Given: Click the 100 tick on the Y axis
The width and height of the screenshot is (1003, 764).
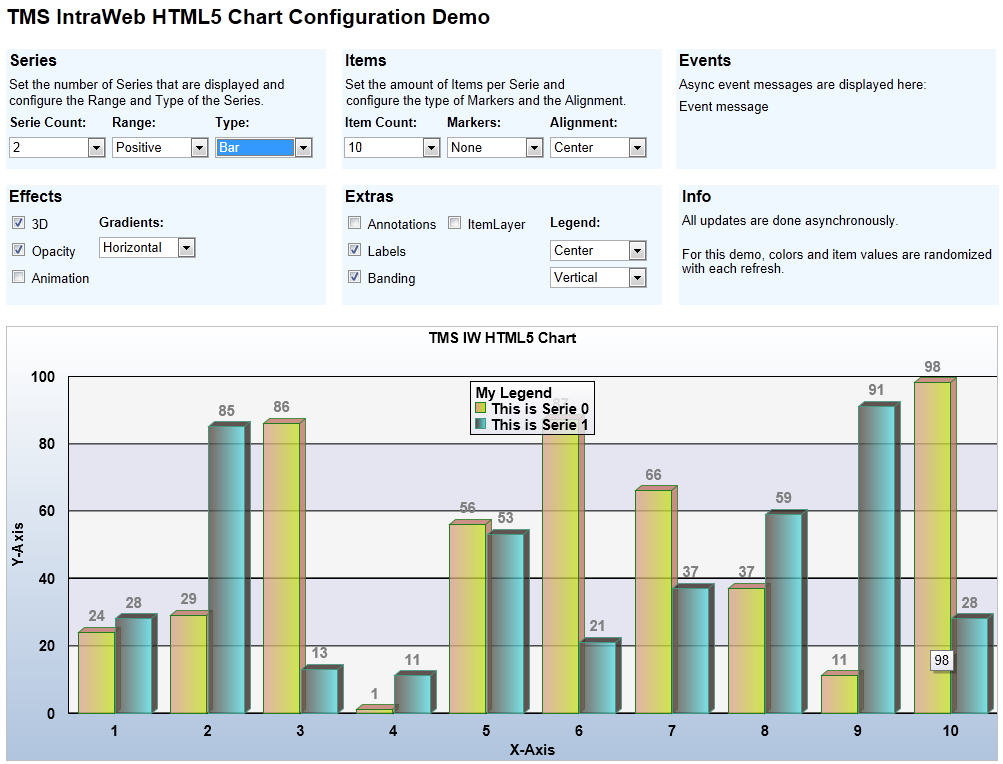Looking at the screenshot, I should (43, 377).
